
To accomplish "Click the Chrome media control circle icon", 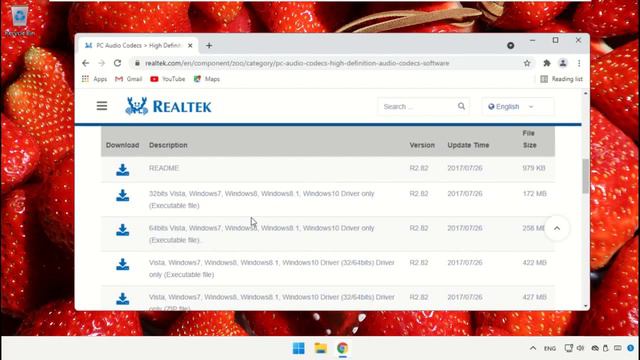I will point(511,46).
